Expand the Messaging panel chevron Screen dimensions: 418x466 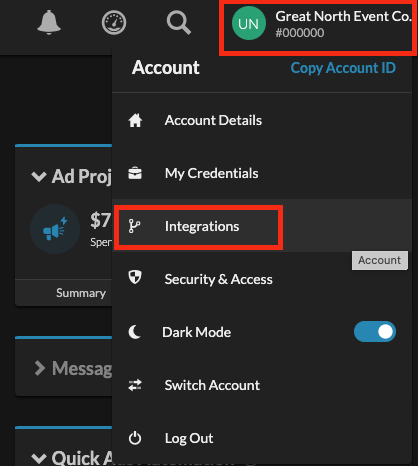point(40,368)
